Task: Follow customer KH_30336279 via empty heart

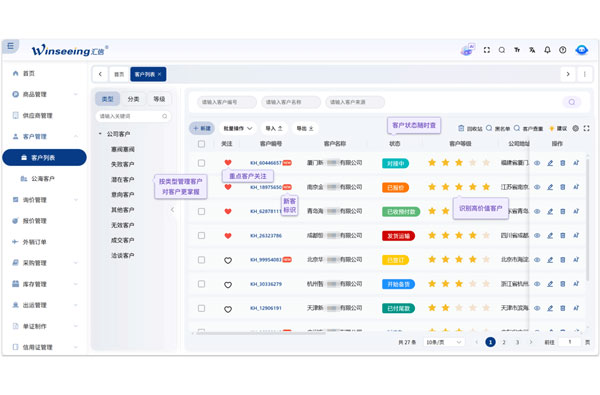Action: click(228, 285)
